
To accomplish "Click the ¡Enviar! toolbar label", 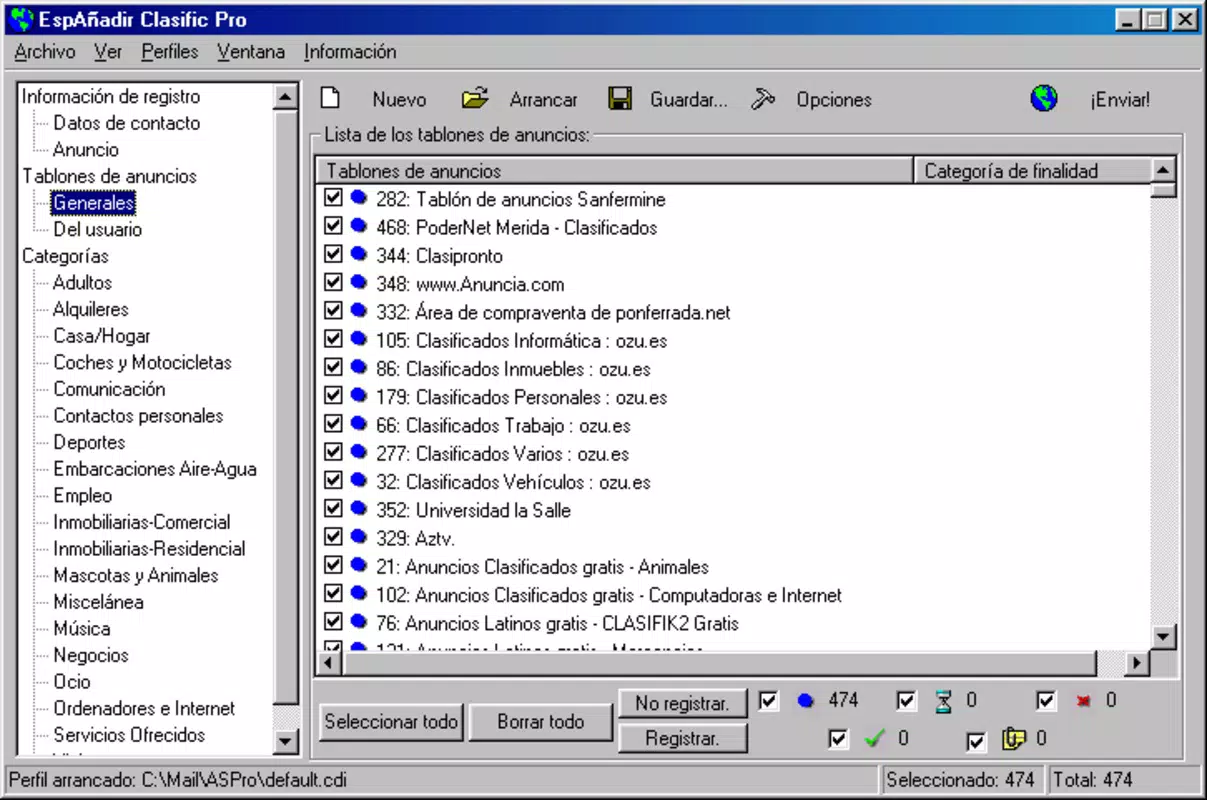I will click(1120, 100).
